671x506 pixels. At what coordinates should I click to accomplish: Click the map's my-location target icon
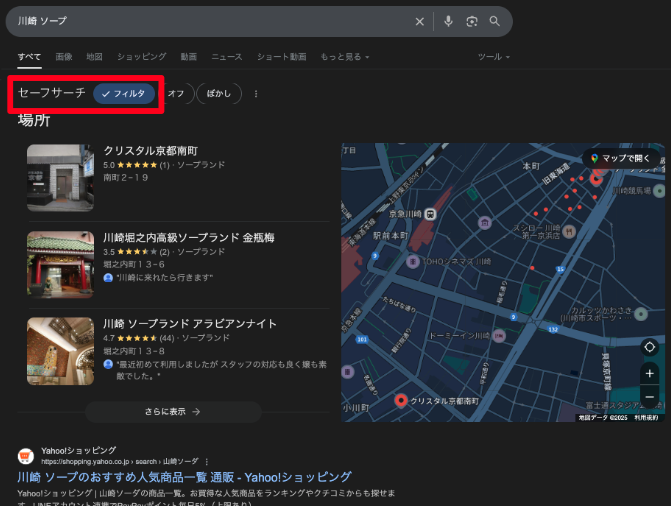[649, 347]
